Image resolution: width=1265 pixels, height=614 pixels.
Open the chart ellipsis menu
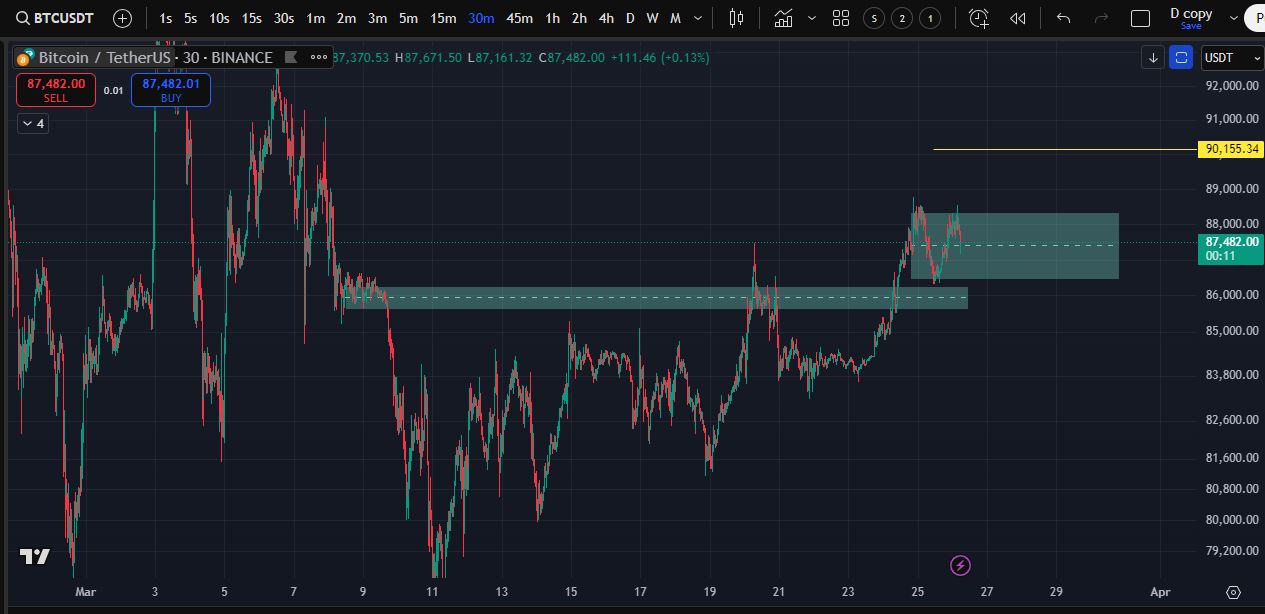[318, 57]
